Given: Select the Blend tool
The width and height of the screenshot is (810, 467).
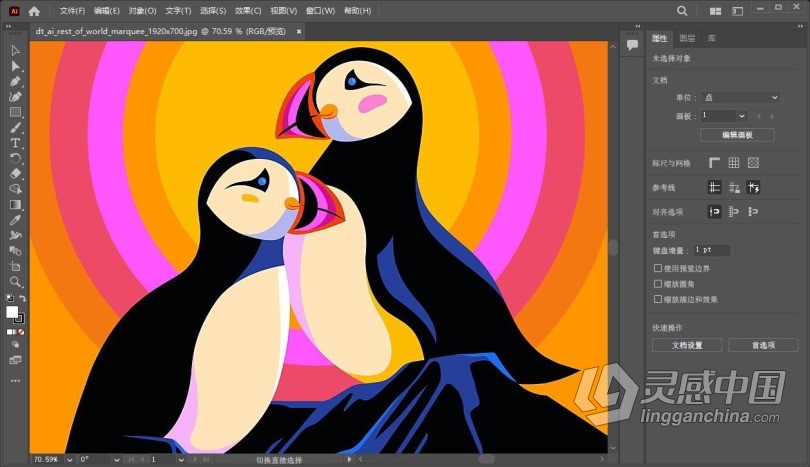Looking at the screenshot, I should point(15,251).
